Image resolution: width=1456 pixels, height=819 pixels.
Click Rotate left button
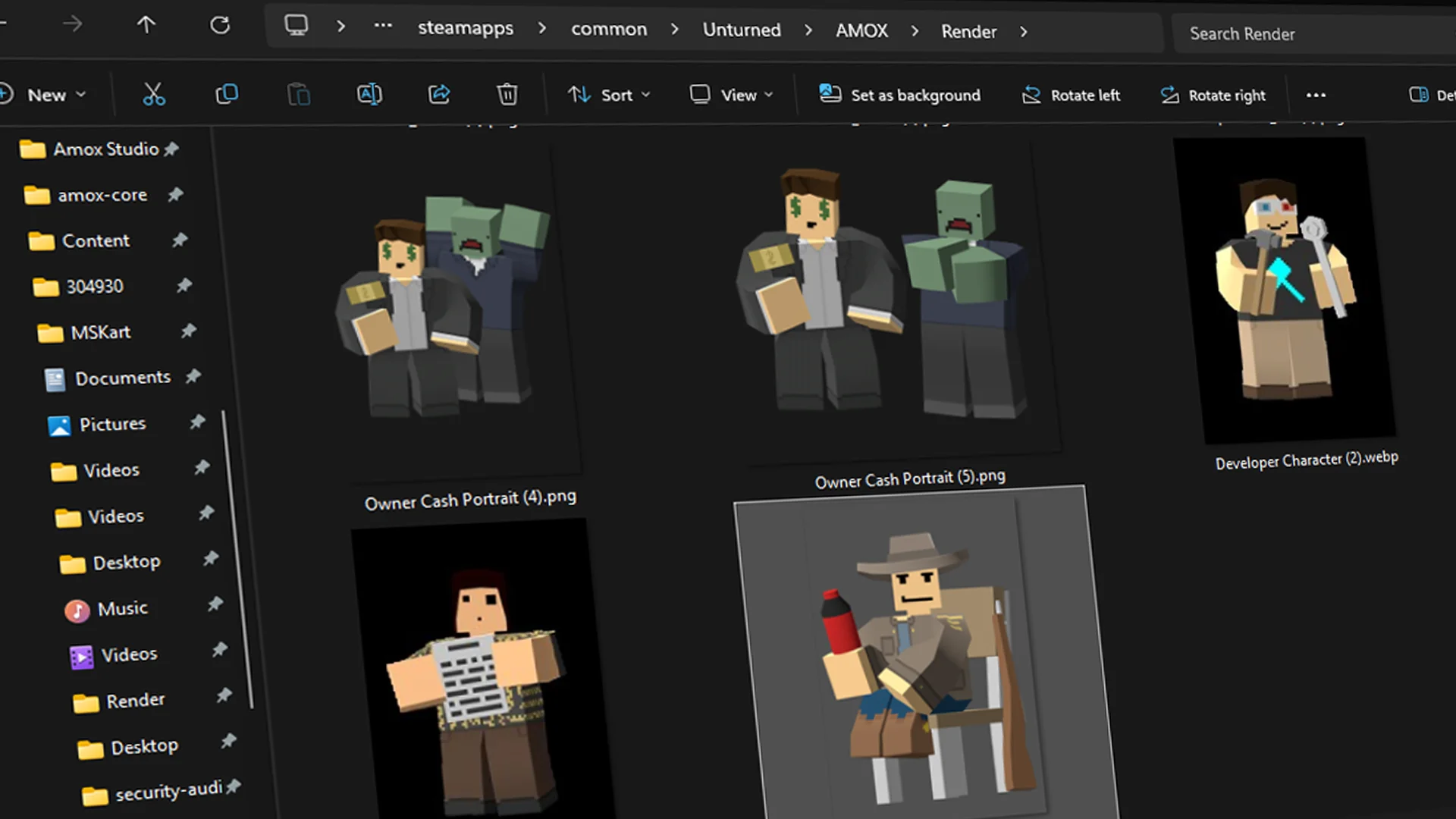(x=1070, y=96)
